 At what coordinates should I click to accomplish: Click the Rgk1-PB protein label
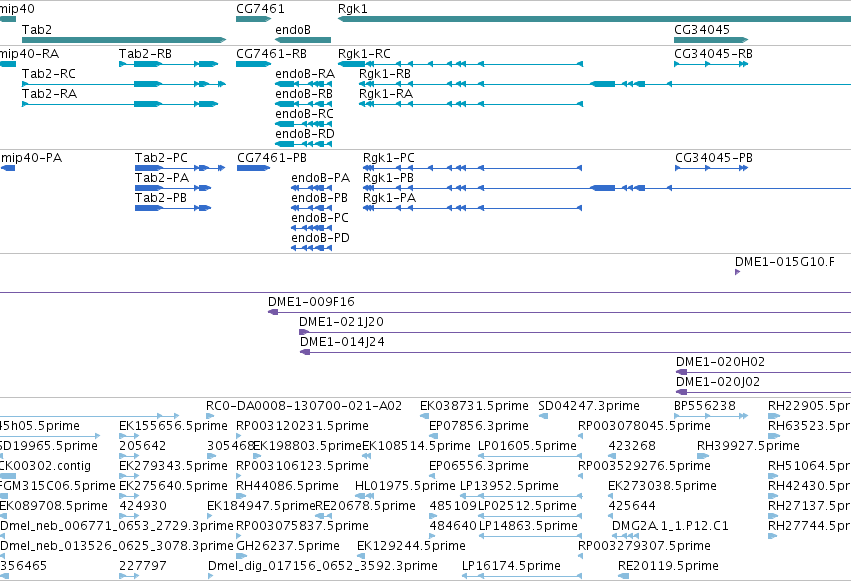coord(388,178)
